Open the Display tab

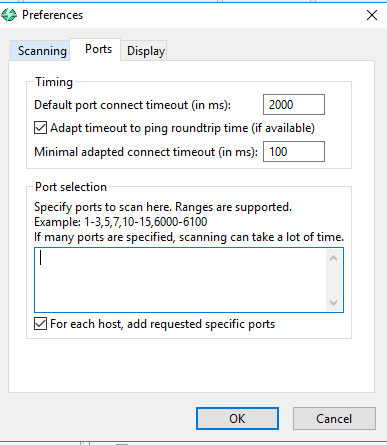click(x=144, y=51)
